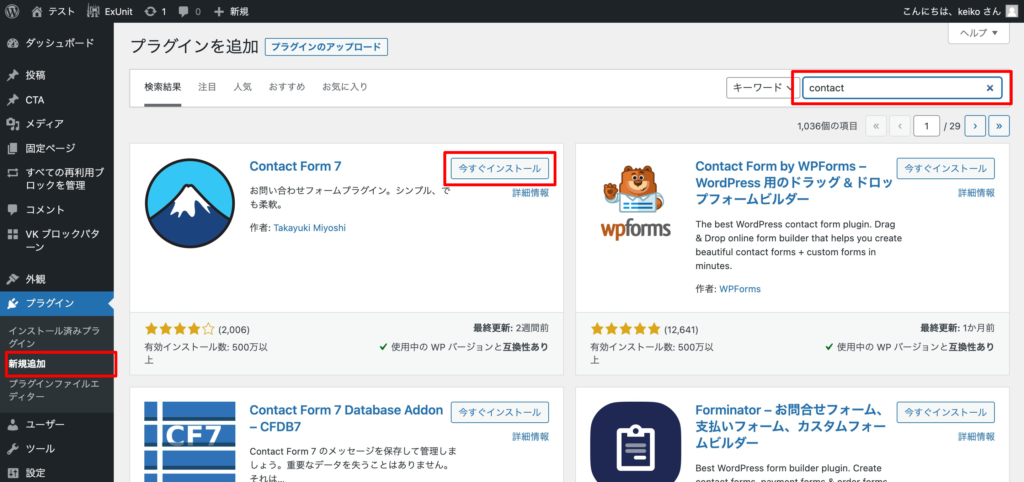
Task: Open 外観 in sidebar
Action: (x=57, y=279)
